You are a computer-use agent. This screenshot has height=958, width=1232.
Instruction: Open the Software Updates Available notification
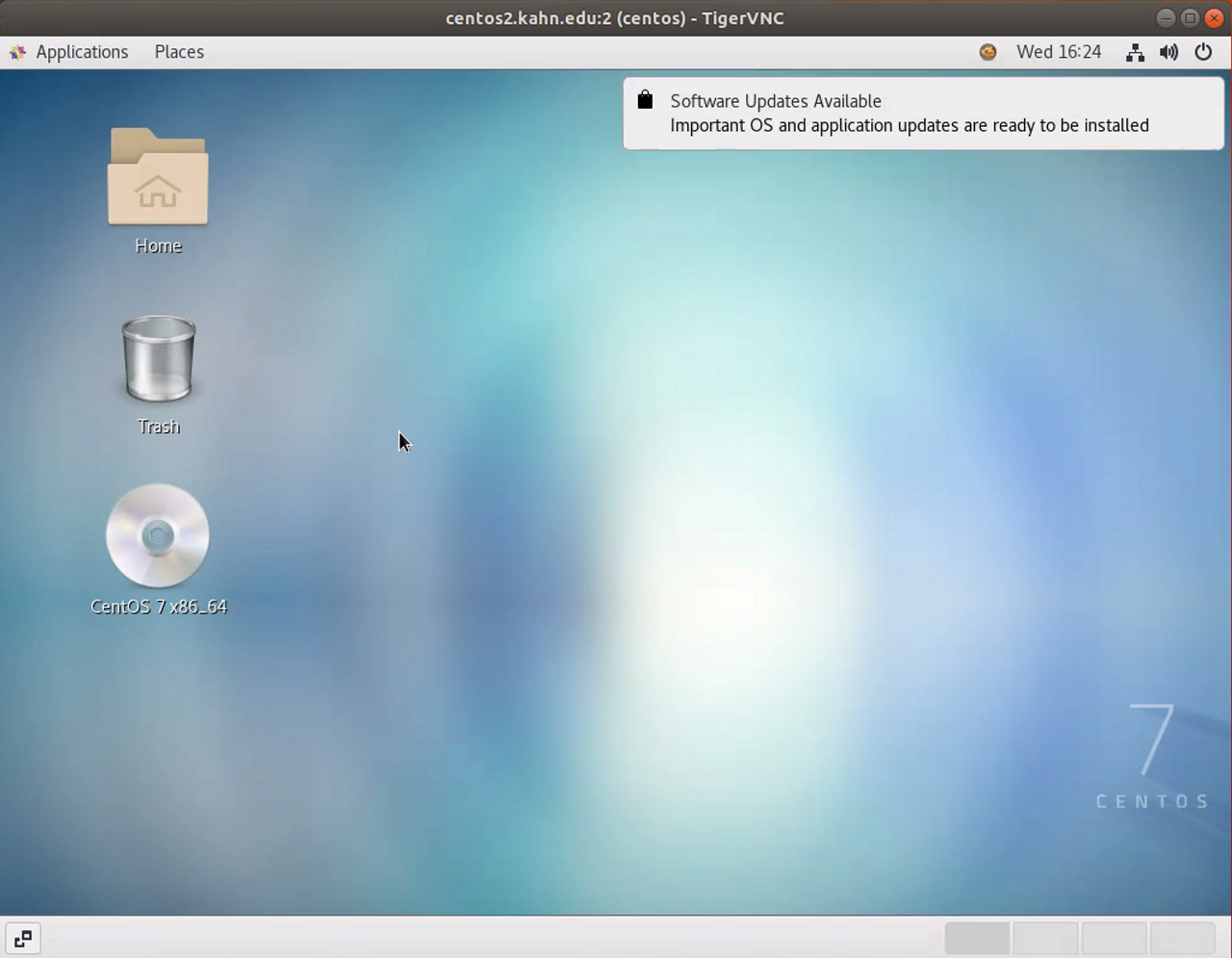point(924,114)
